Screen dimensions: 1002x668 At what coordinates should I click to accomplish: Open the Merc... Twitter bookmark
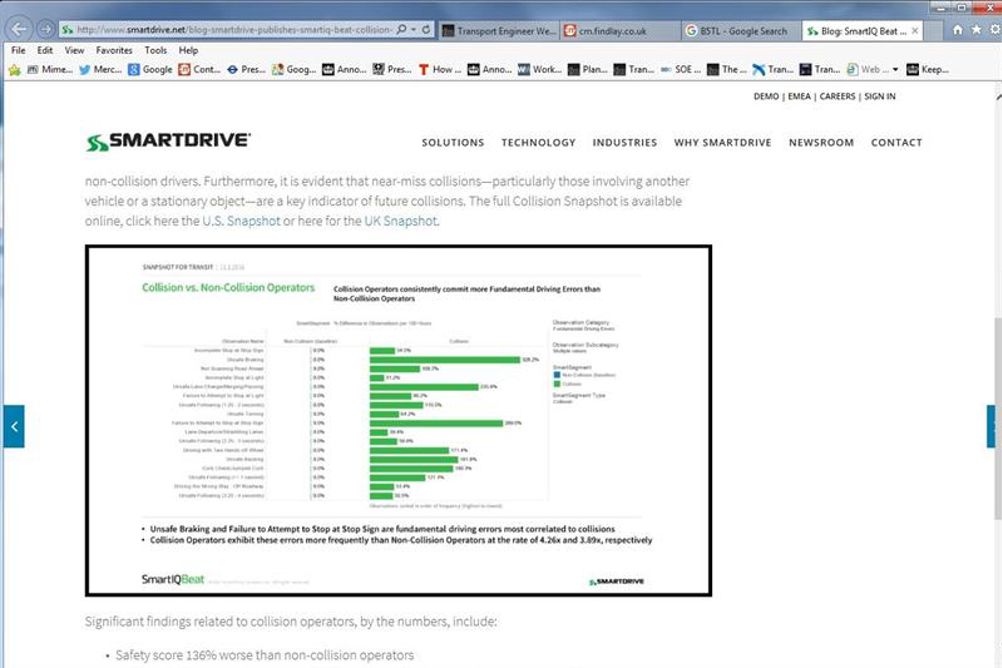pyautogui.click(x=100, y=70)
